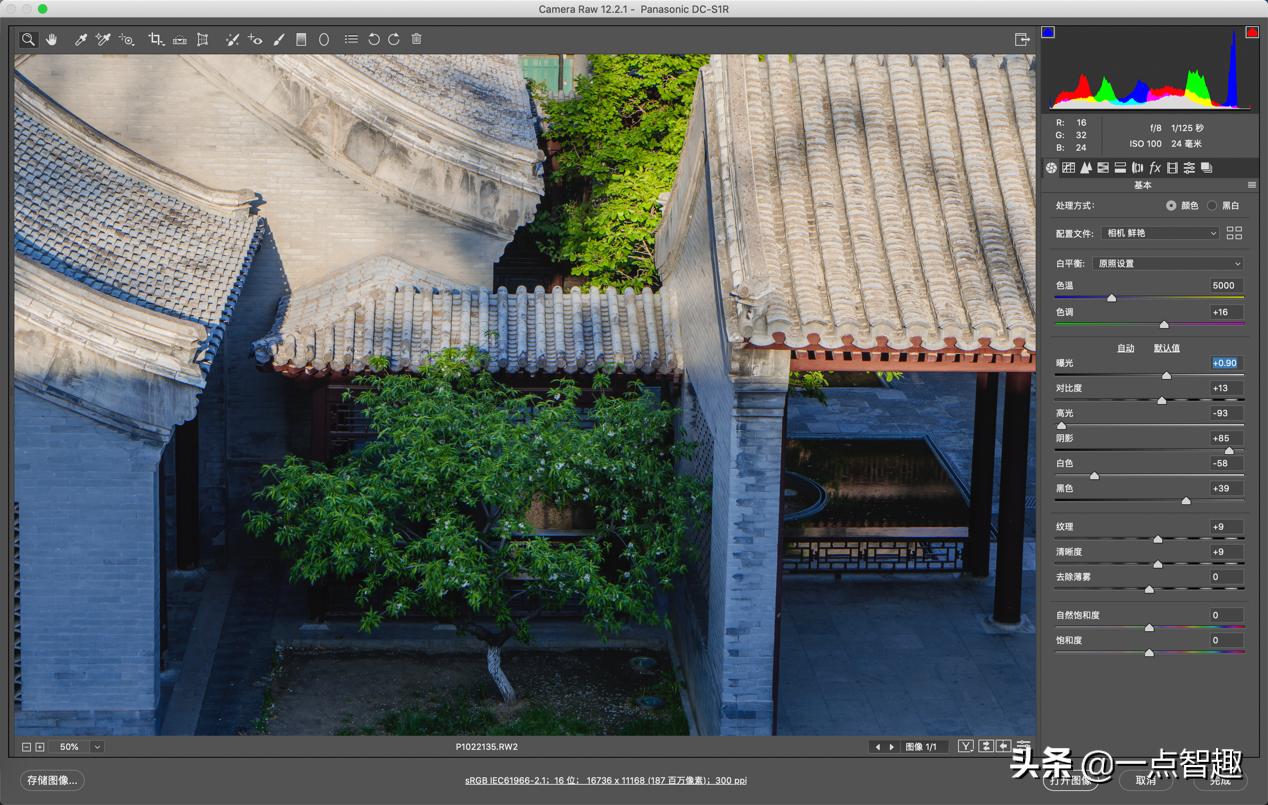Select the Graduated Filter tool
The height and width of the screenshot is (805, 1268).
301,39
